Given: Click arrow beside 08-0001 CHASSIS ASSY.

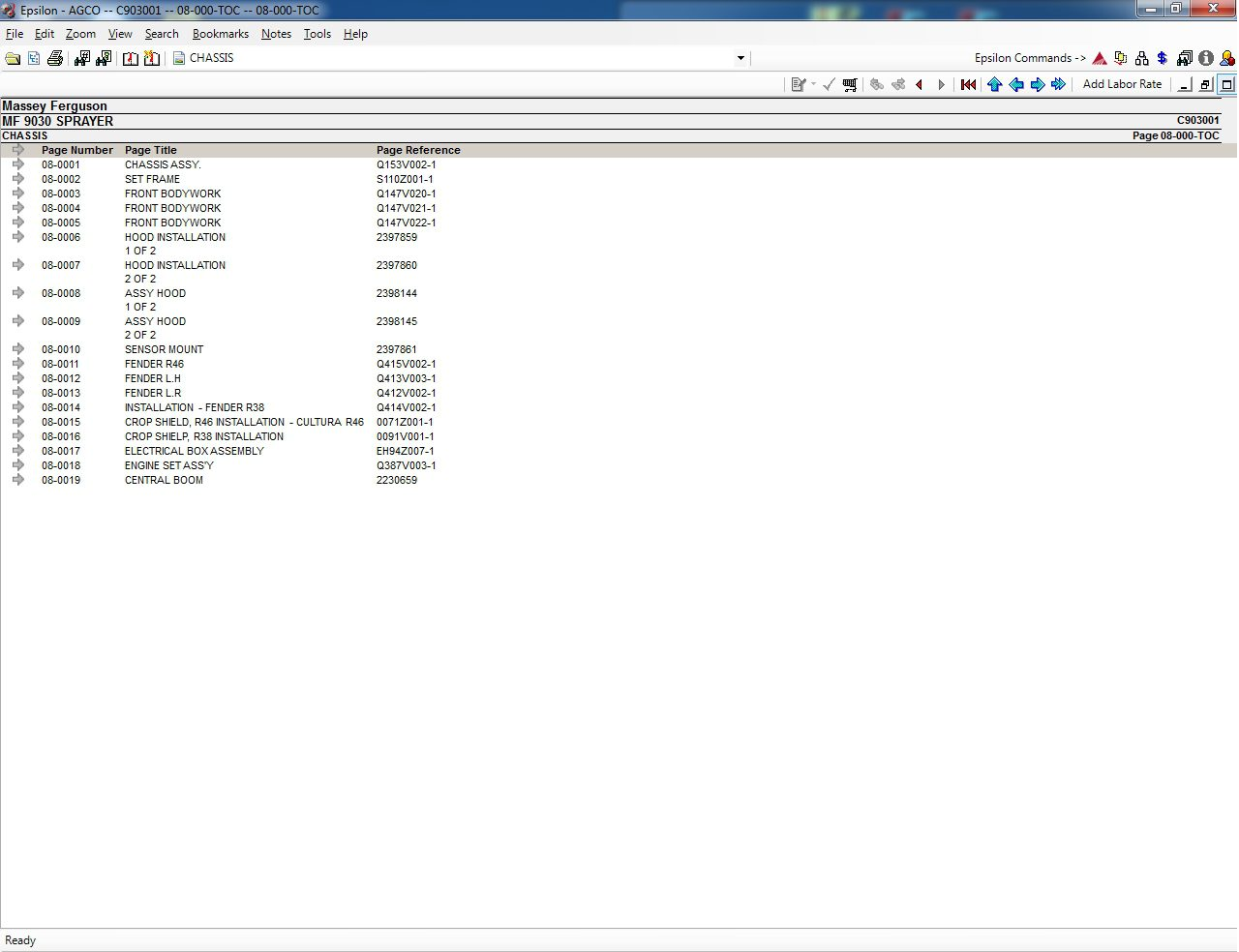Looking at the screenshot, I should pyautogui.click(x=18, y=164).
